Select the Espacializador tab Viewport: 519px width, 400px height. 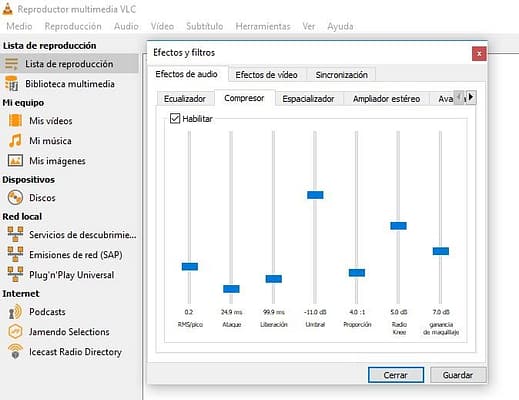308,99
